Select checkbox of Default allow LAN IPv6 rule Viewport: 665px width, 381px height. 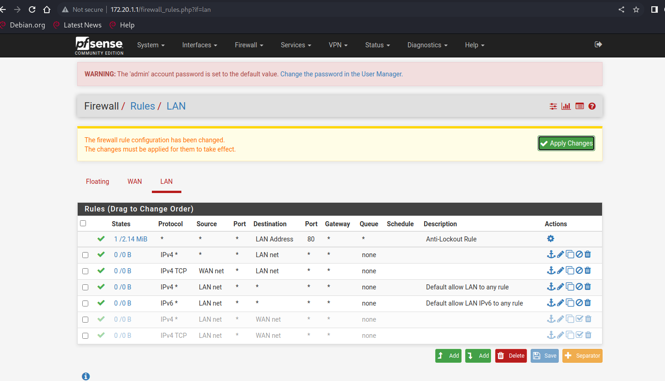(x=85, y=303)
